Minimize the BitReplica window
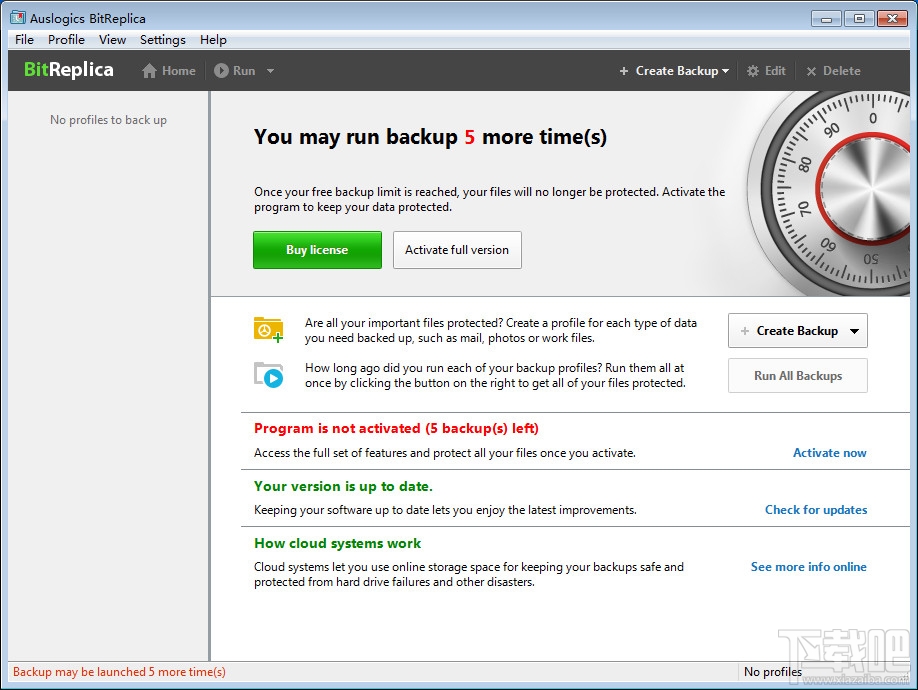The height and width of the screenshot is (690, 918). tap(826, 19)
